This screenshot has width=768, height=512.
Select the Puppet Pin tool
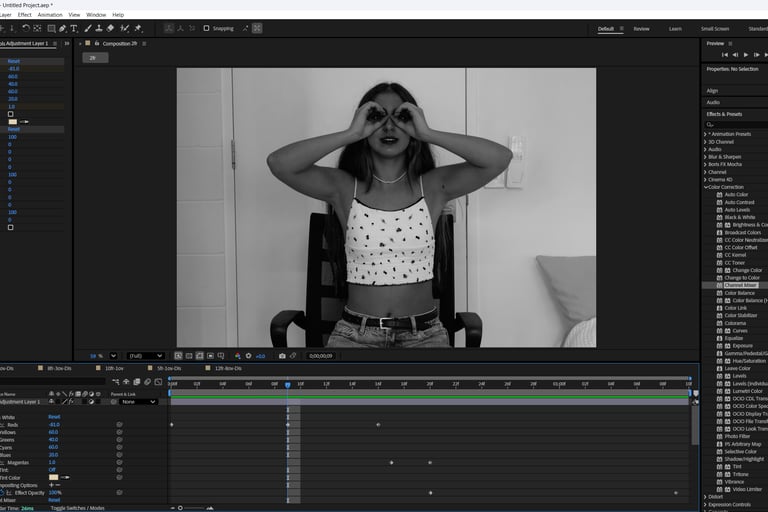pyautogui.click(x=138, y=28)
